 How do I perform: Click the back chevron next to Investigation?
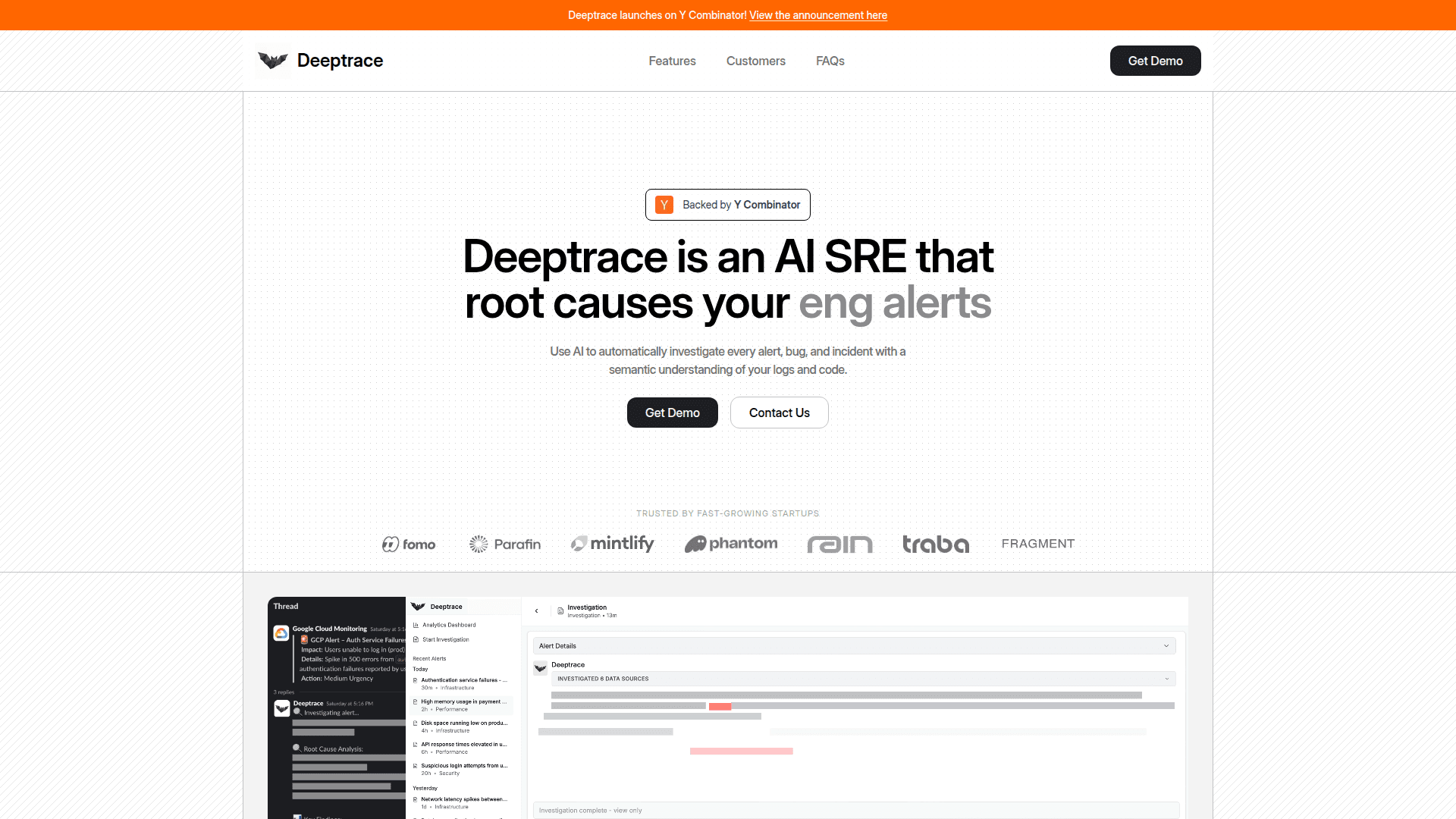(x=537, y=611)
